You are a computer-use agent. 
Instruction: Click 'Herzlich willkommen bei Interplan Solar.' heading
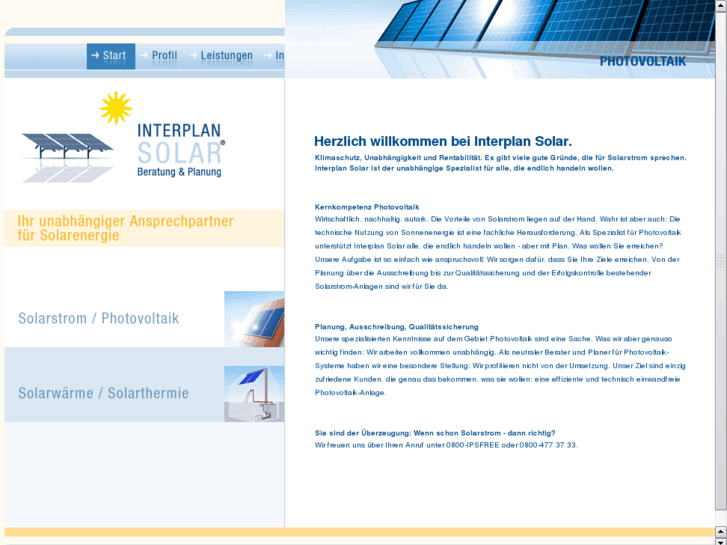pyautogui.click(x=443, y=141)
